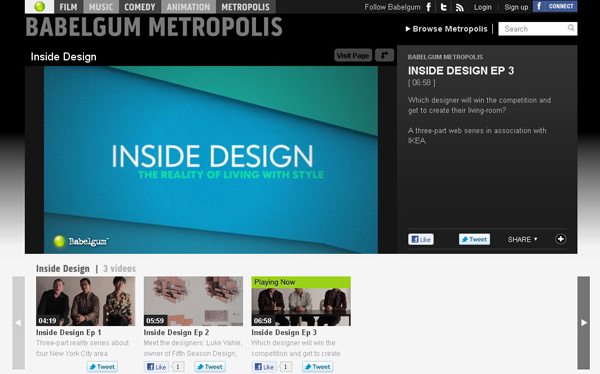
Task: Advance carousel with the next arrow
Action: (x=584, y=323)
